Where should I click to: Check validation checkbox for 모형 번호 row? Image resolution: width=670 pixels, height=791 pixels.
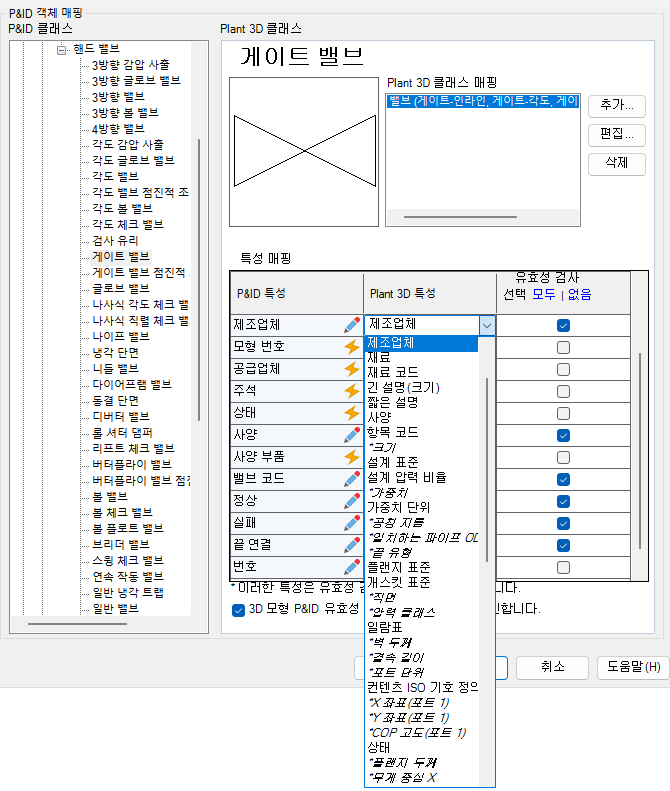pyautogui.click(x=564, y=348)
